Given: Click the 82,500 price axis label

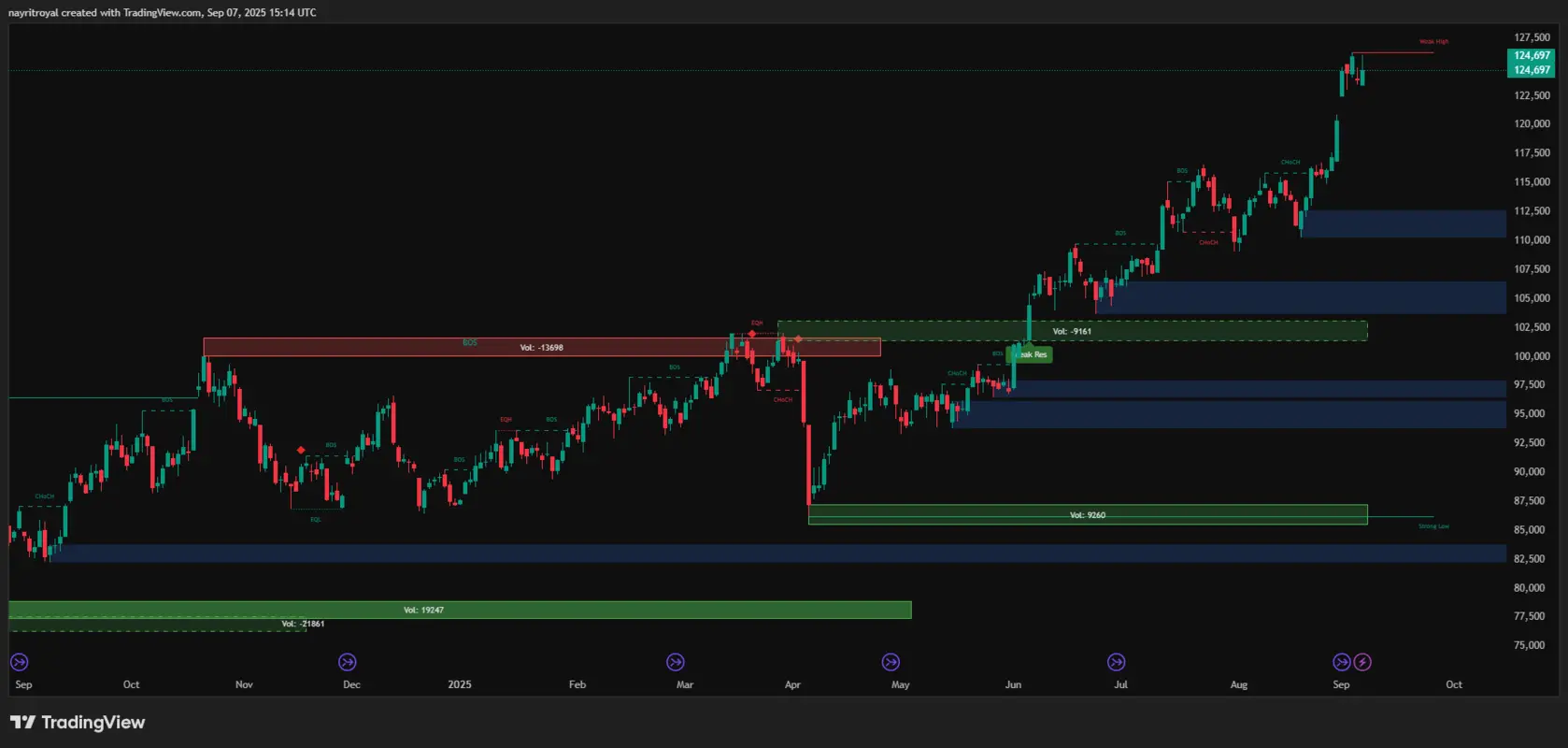Looking at the screenshot, I should pos(1532,558).
